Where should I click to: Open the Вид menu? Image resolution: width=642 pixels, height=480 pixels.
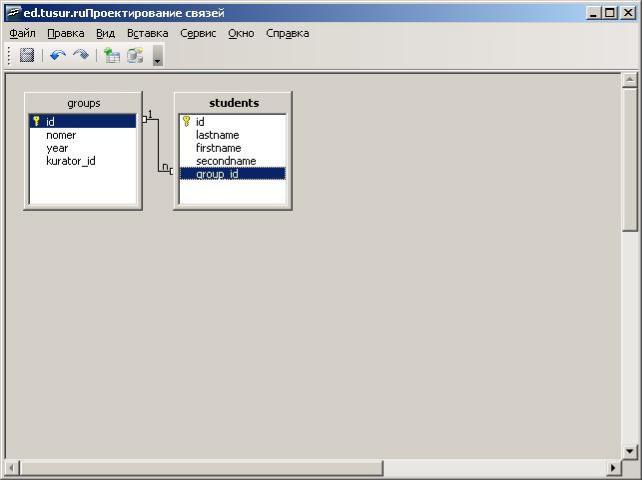106,33
